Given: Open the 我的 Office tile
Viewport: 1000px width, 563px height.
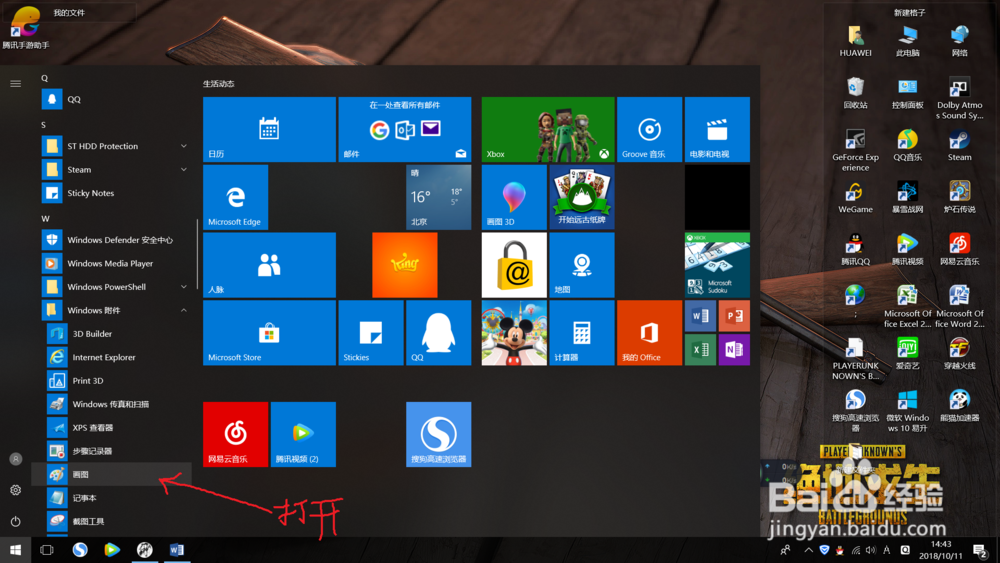Looking at the screenshot, I should [649, 333].
